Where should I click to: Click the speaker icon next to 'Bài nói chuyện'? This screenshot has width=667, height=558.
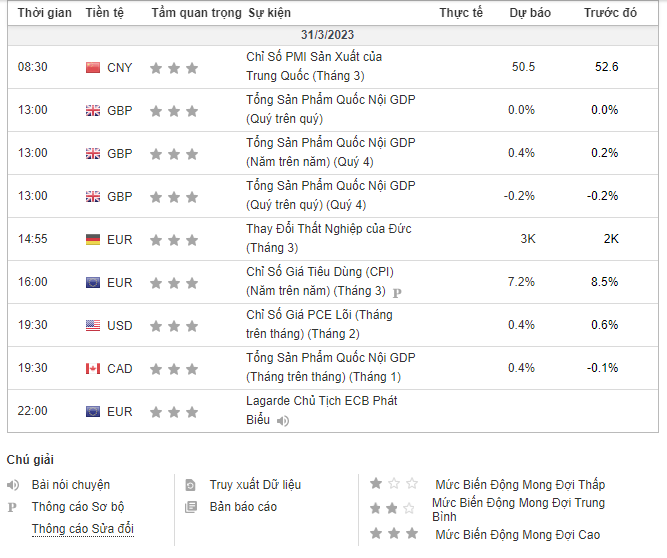pyautogui.click(x=13, y=485)
